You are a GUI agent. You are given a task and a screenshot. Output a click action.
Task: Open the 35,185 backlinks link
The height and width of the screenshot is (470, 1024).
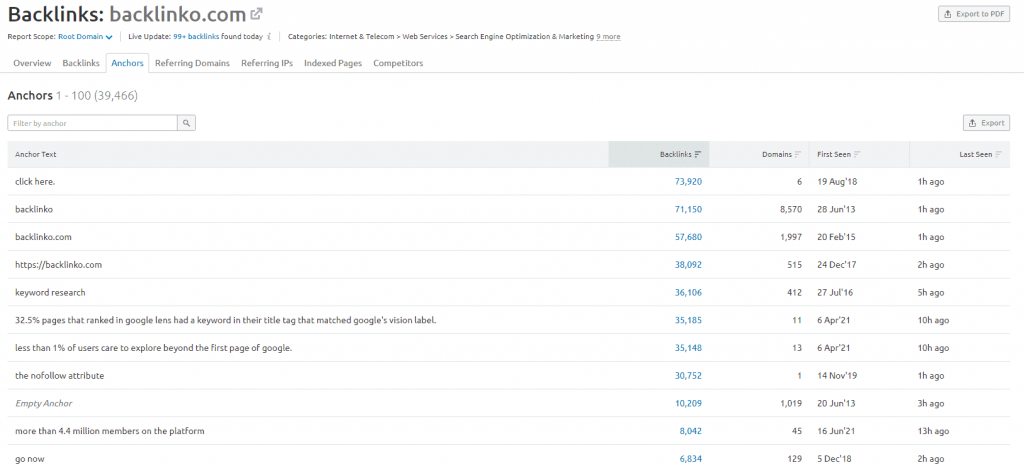pyautogui.click(x=688, y=321)
